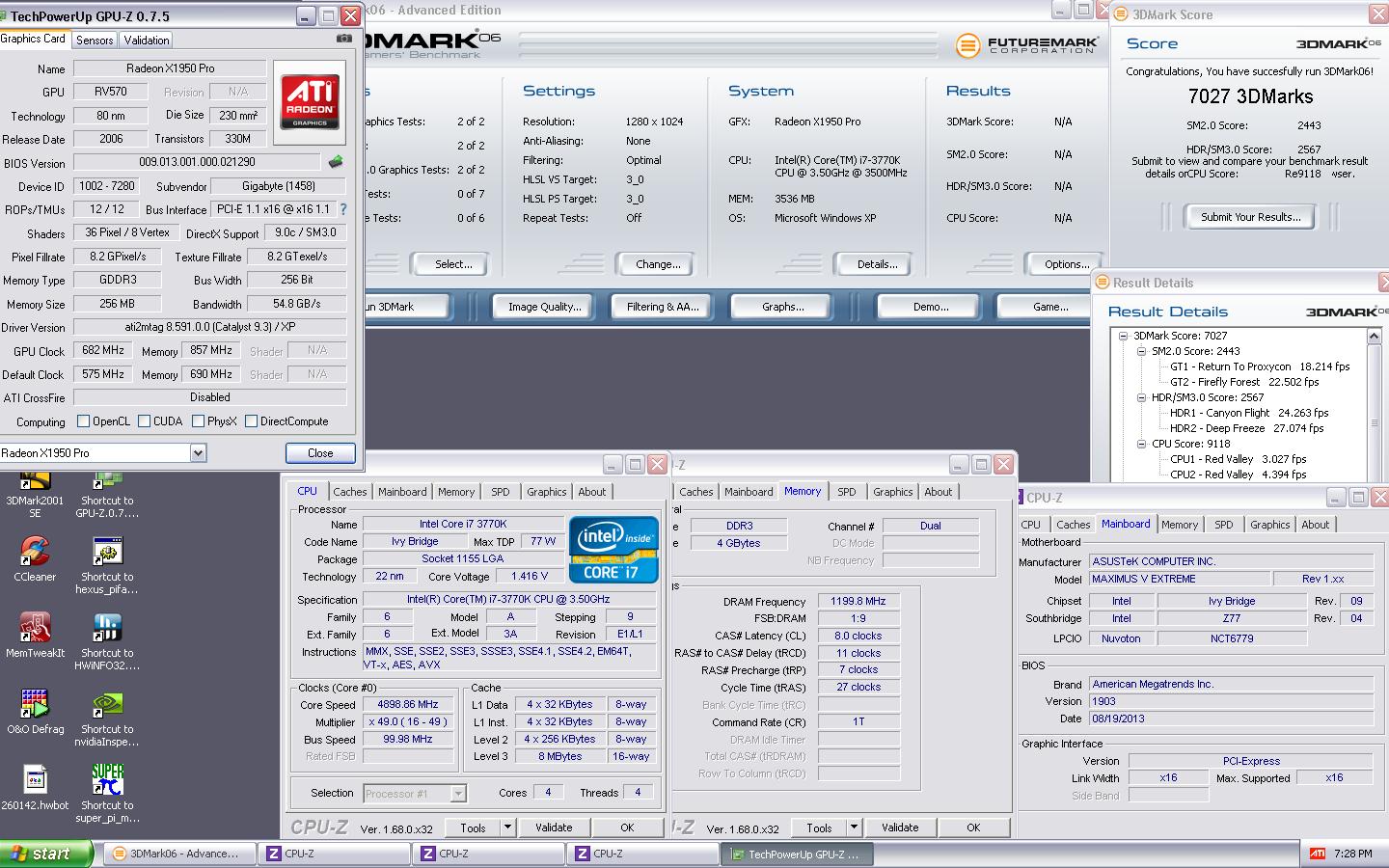This screenshot has width=1389, height=868.
Task: Collapse the HDR/SM3.0 Score: 2567 node
Action: tap(1141, 397)
